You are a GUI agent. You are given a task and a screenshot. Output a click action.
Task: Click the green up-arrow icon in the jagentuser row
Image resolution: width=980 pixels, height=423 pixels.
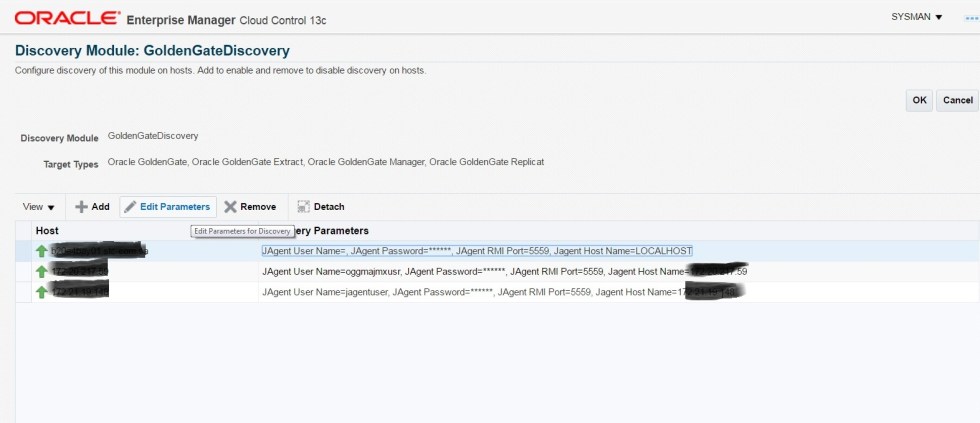(x=42, y=292)
